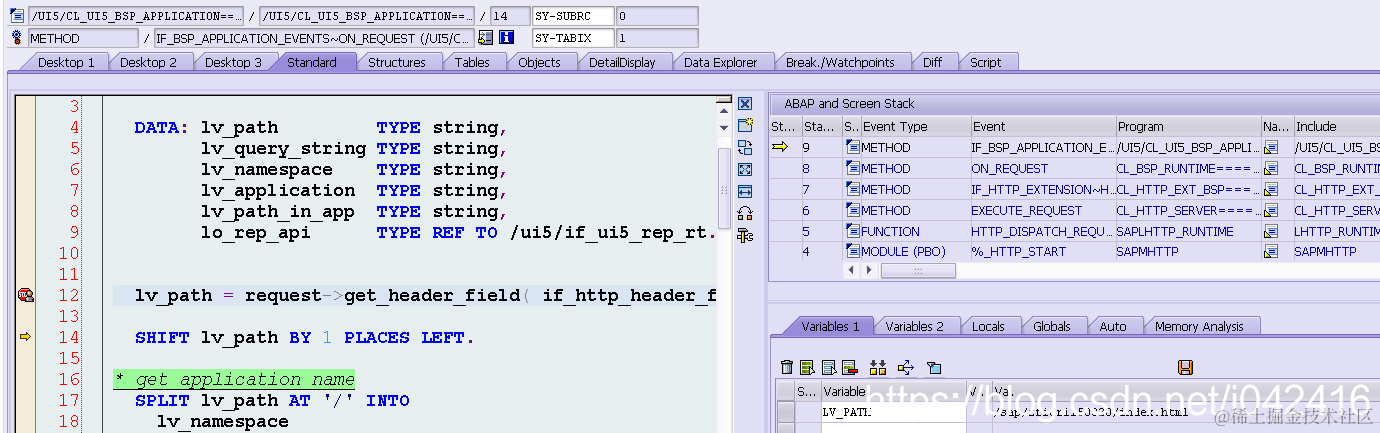
Task: Click the SY-SUBRC field
Action: 572,16
